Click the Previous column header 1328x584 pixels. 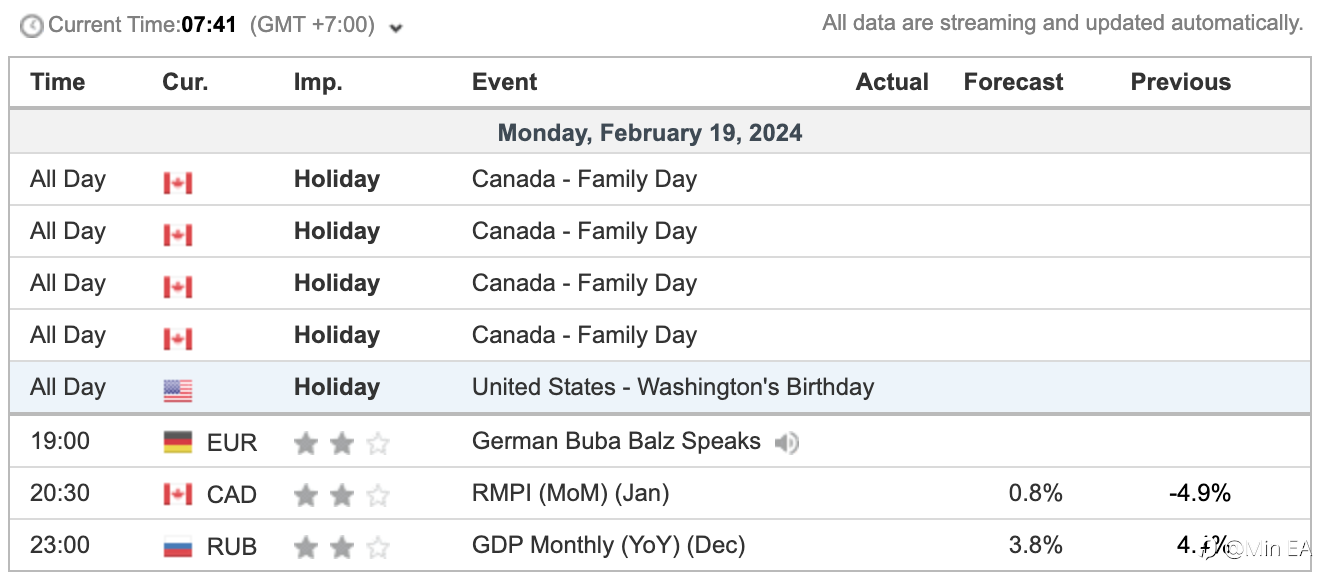click(x=1181, y=83)
